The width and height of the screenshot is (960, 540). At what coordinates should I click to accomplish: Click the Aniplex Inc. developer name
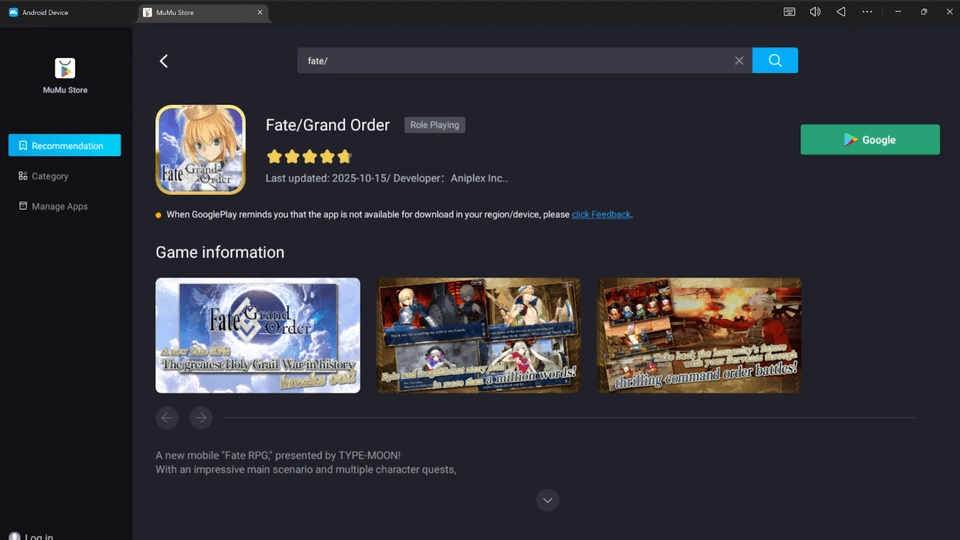point(479,178)
